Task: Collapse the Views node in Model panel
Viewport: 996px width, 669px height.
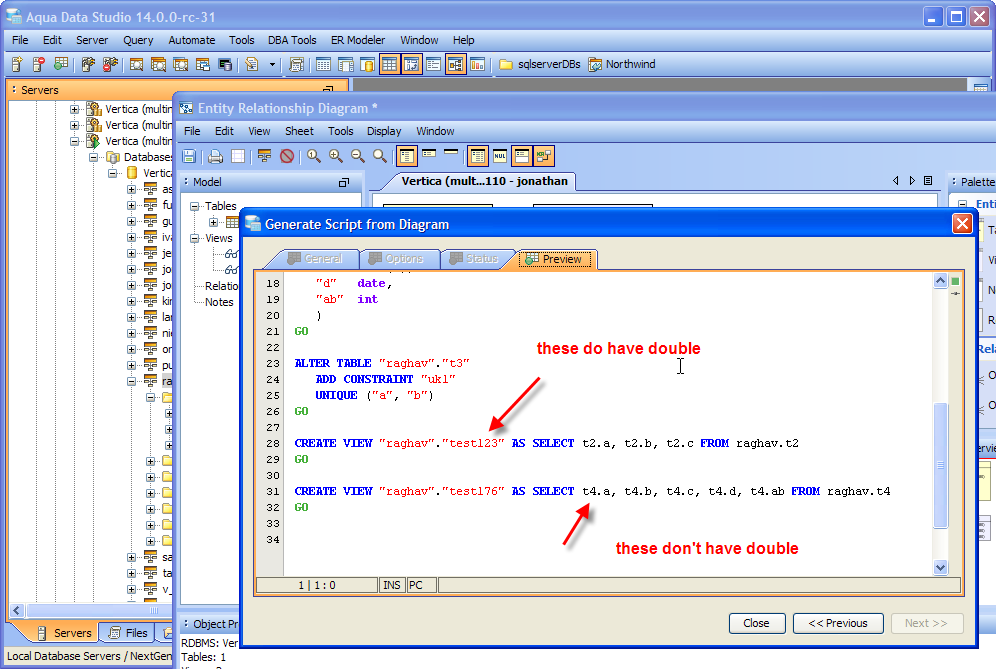Action: pos(194,238)
